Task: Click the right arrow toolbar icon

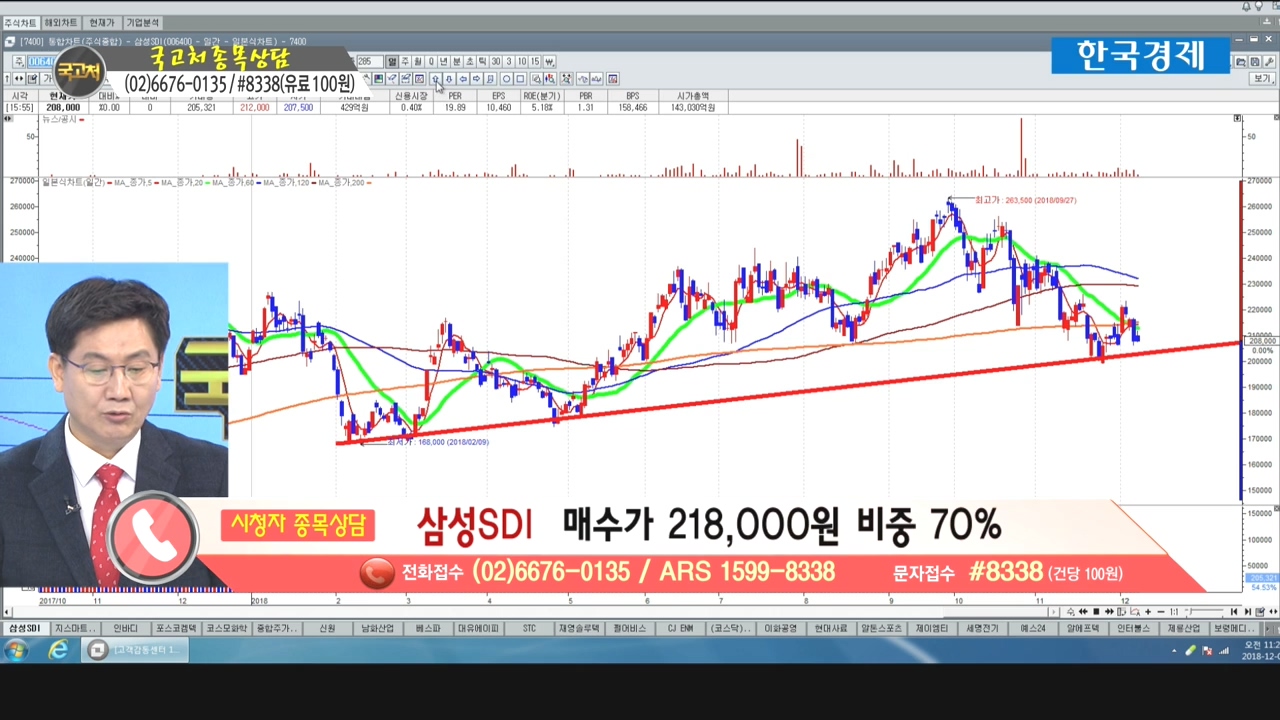Action: tap(476, 79)
